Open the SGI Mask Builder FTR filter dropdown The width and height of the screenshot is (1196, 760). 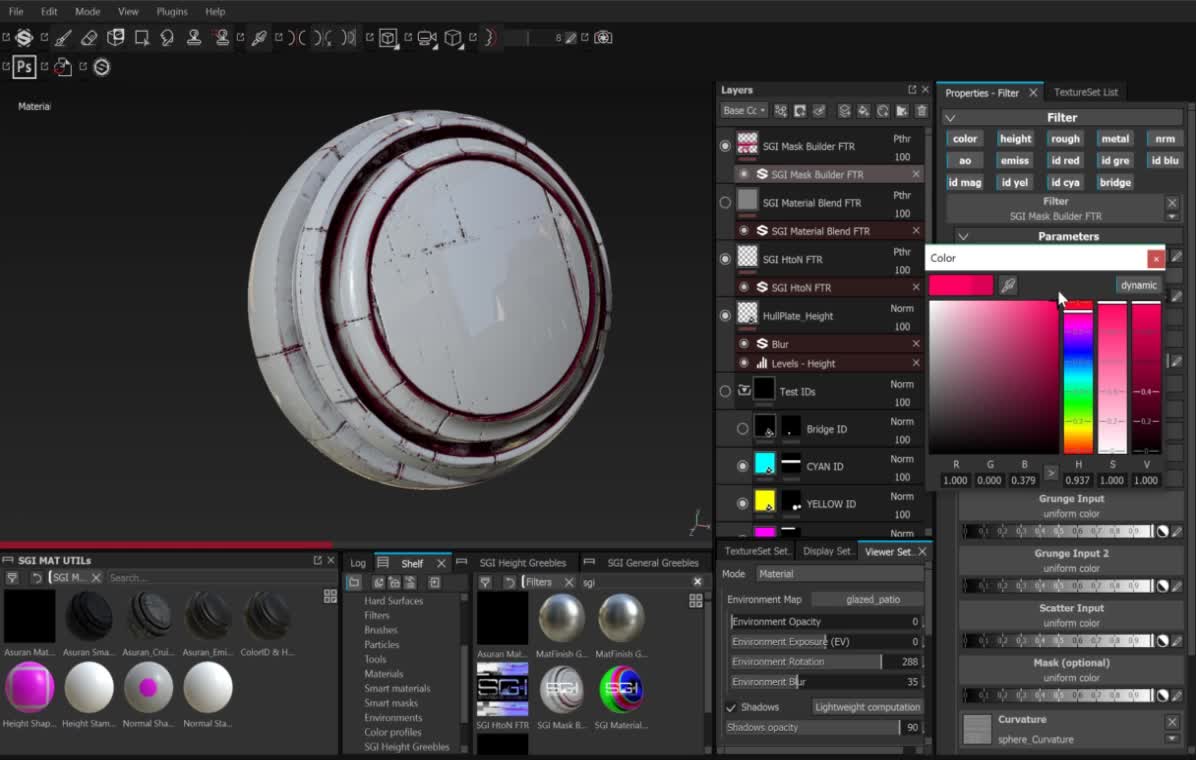[1172, 217]
